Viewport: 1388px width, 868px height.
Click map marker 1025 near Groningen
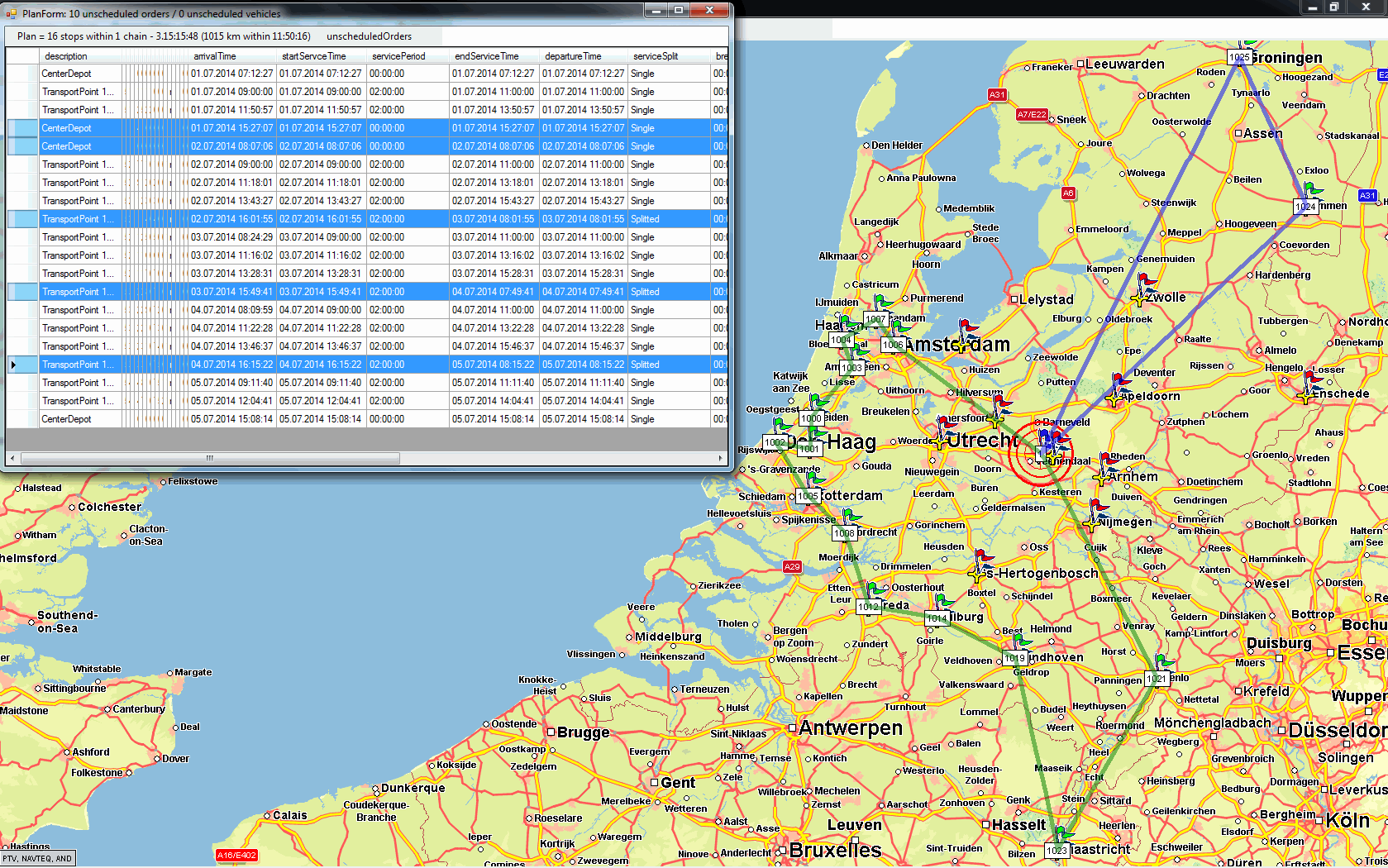point(1238,57)
